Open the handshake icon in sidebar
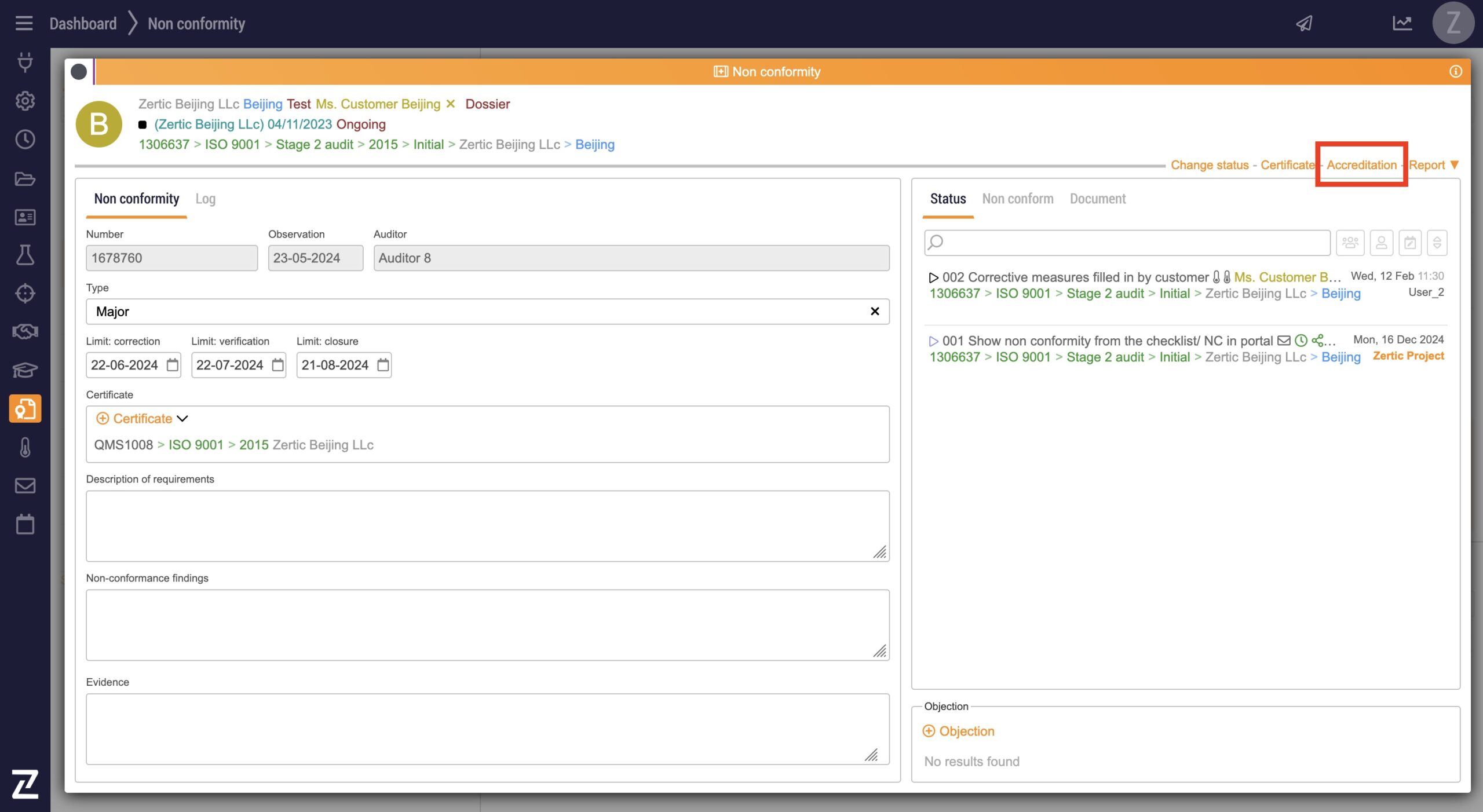 click(x=25, y=332)
